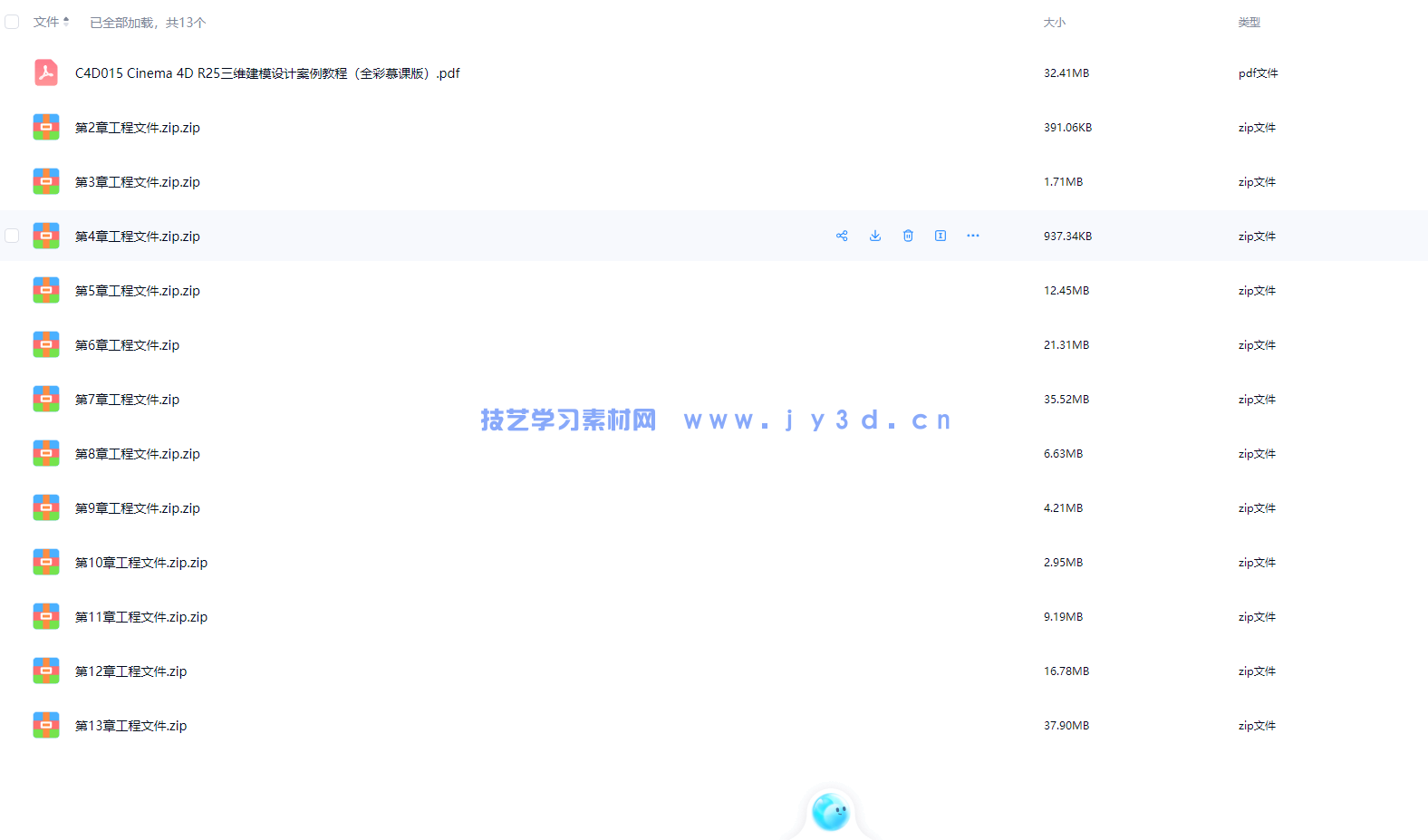The image size is (1428, 840).
Task: Click the zip icon beside 第9章工程文件
Action: click(x=46, y=507)
